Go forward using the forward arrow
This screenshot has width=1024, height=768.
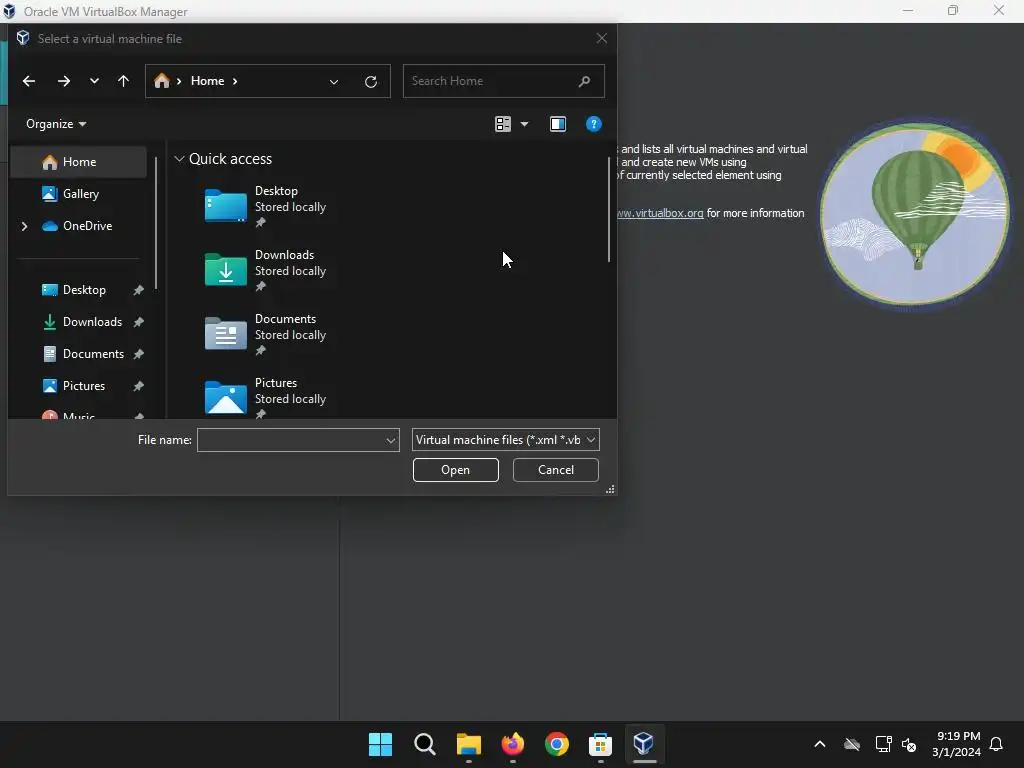(x=63, y=81)
